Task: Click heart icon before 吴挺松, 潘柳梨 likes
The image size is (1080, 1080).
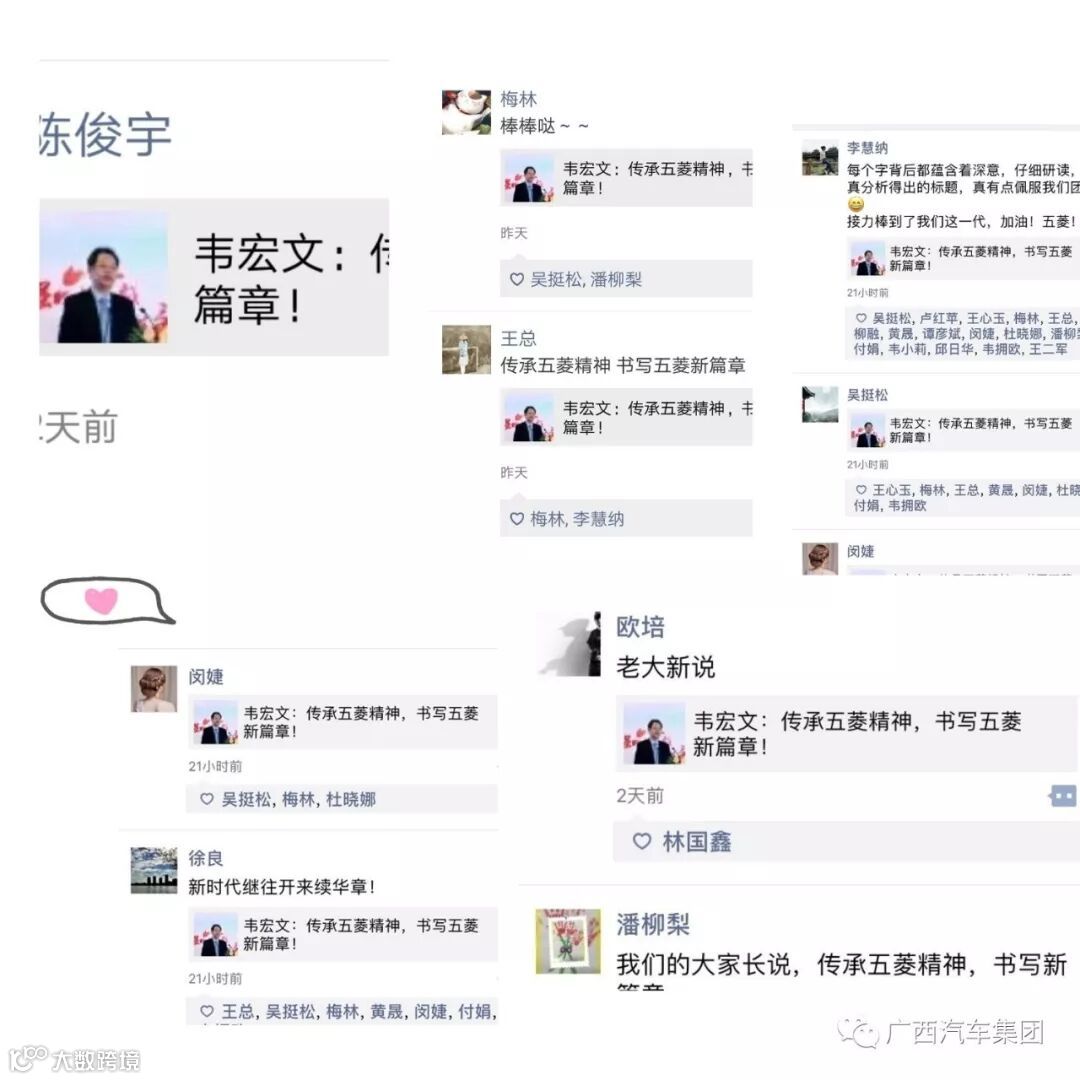Action: pyautogui.click(x=517, y=279)
